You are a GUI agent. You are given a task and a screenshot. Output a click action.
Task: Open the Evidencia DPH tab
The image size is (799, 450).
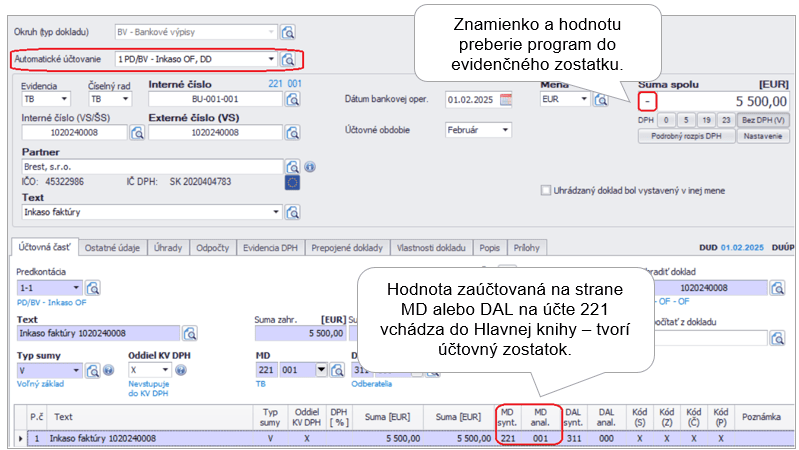click(271, 247)
